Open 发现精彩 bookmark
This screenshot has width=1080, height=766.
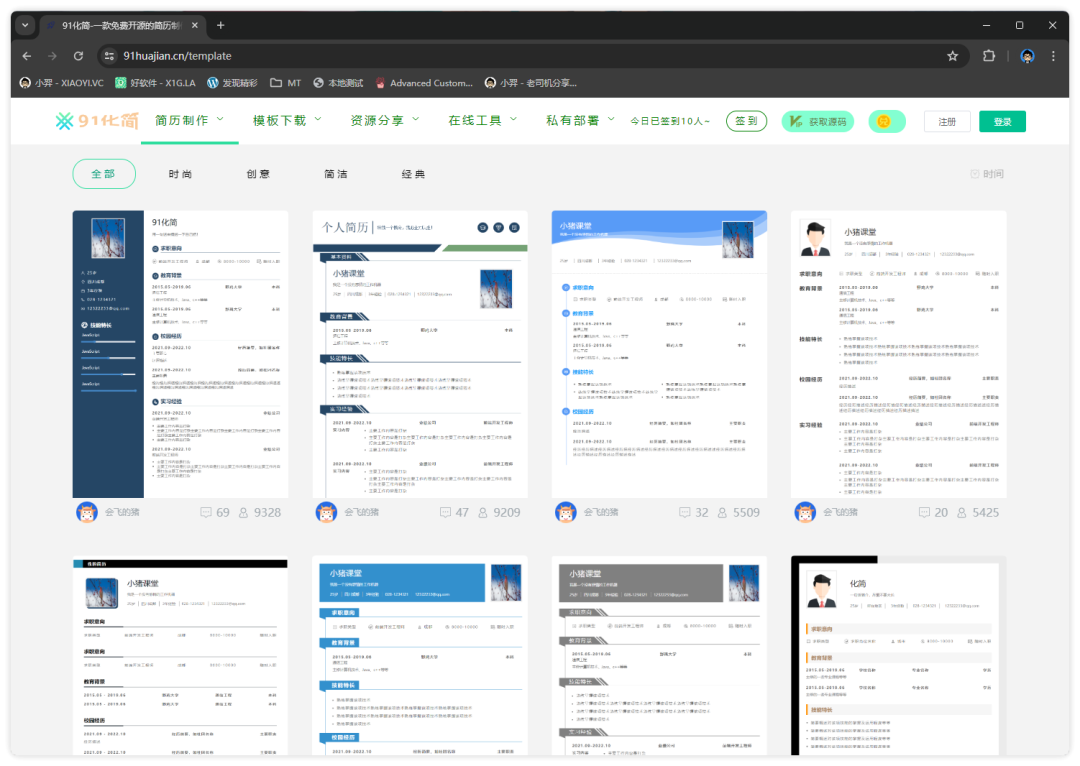click(232, 83)
